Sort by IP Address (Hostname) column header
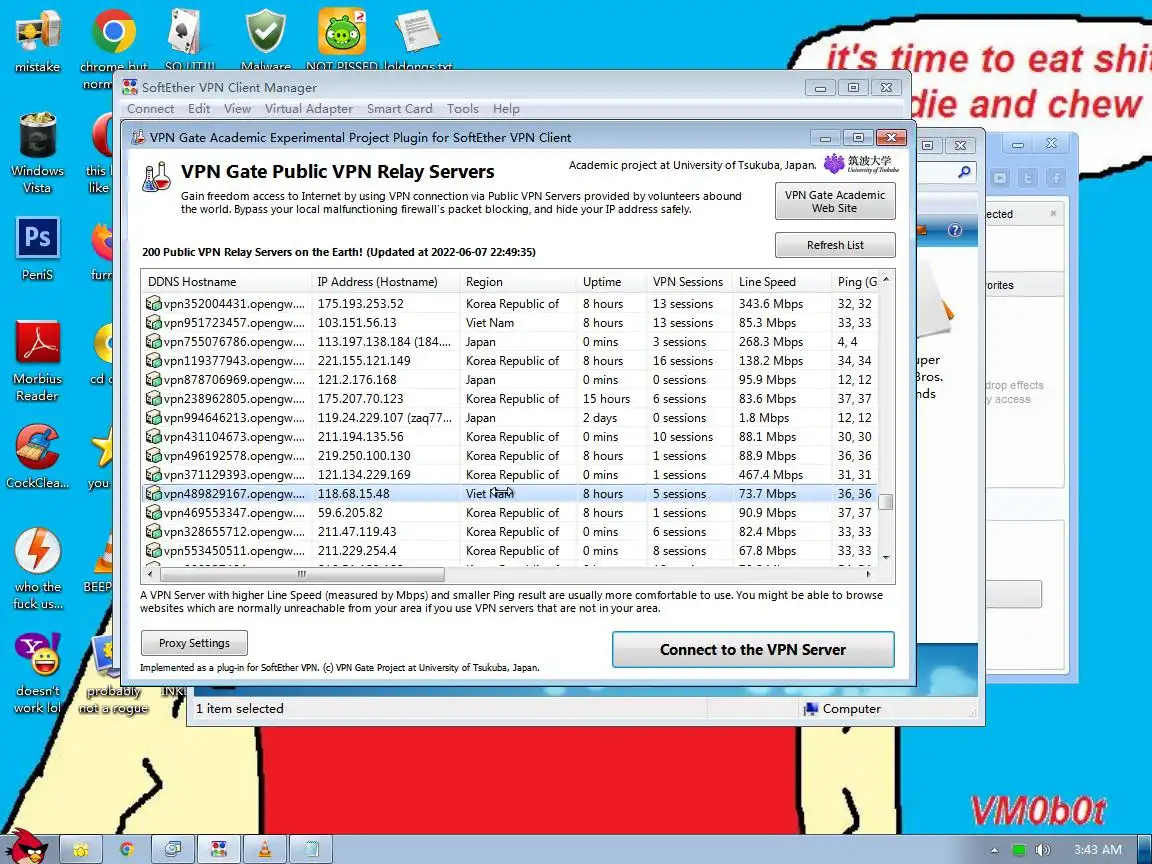Screen dimensions: 1152x864 coord(386,281)
